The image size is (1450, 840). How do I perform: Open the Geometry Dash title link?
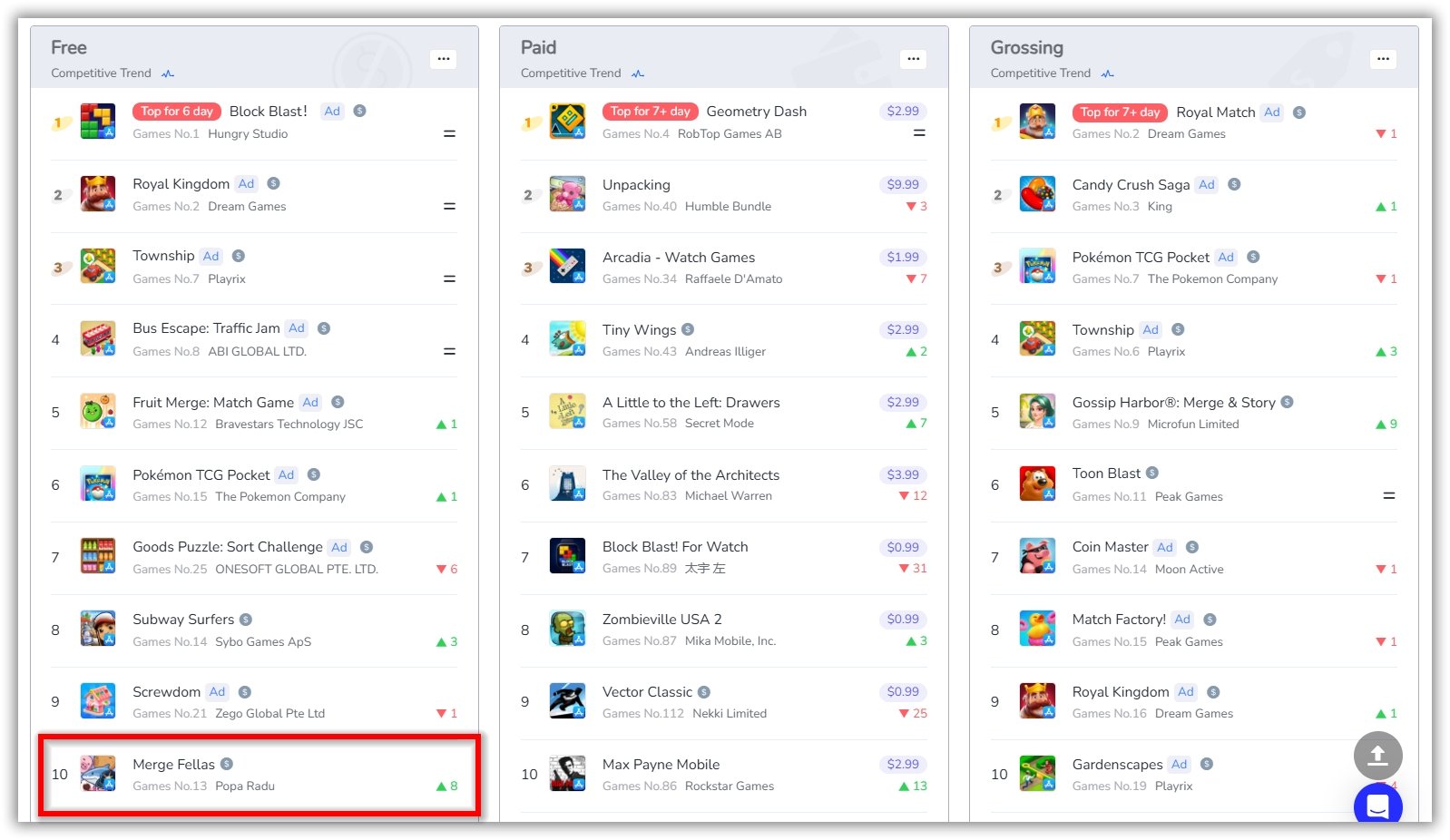[756, 112]
